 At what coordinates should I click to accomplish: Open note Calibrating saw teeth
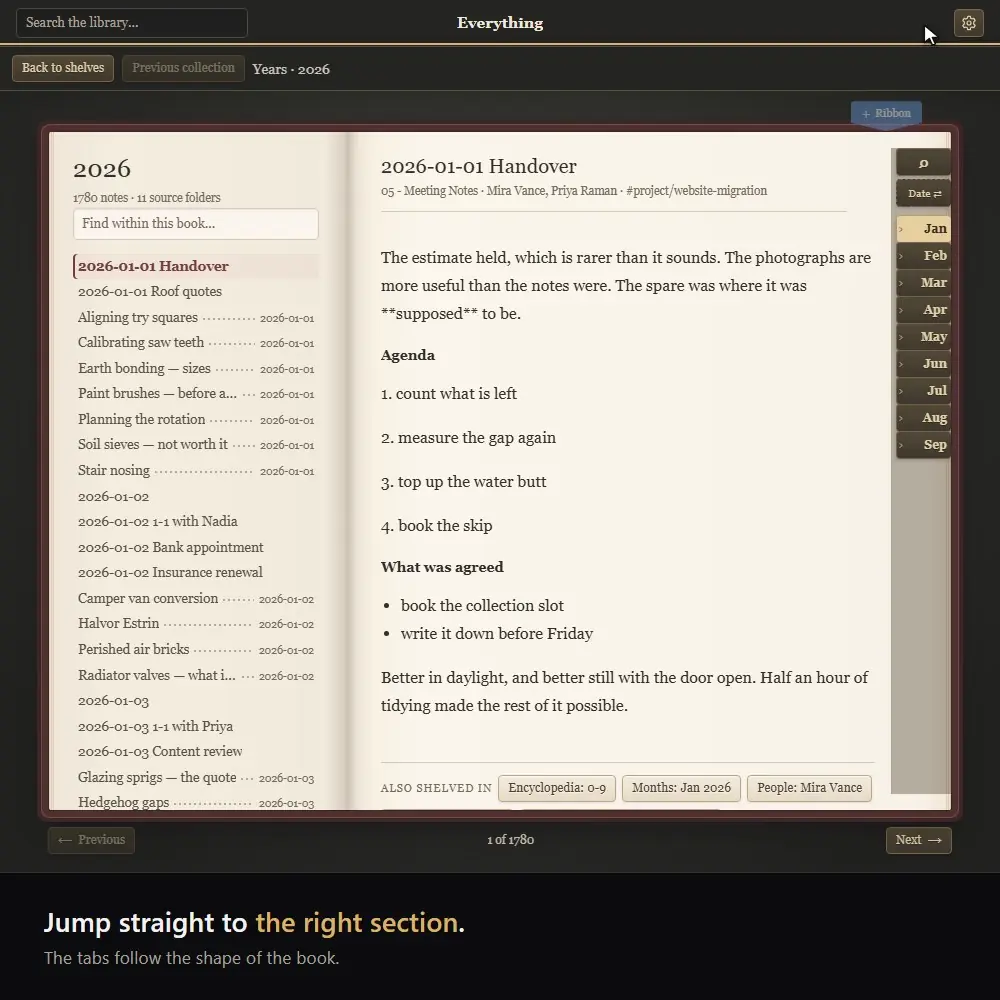click(x=196, y=342)
